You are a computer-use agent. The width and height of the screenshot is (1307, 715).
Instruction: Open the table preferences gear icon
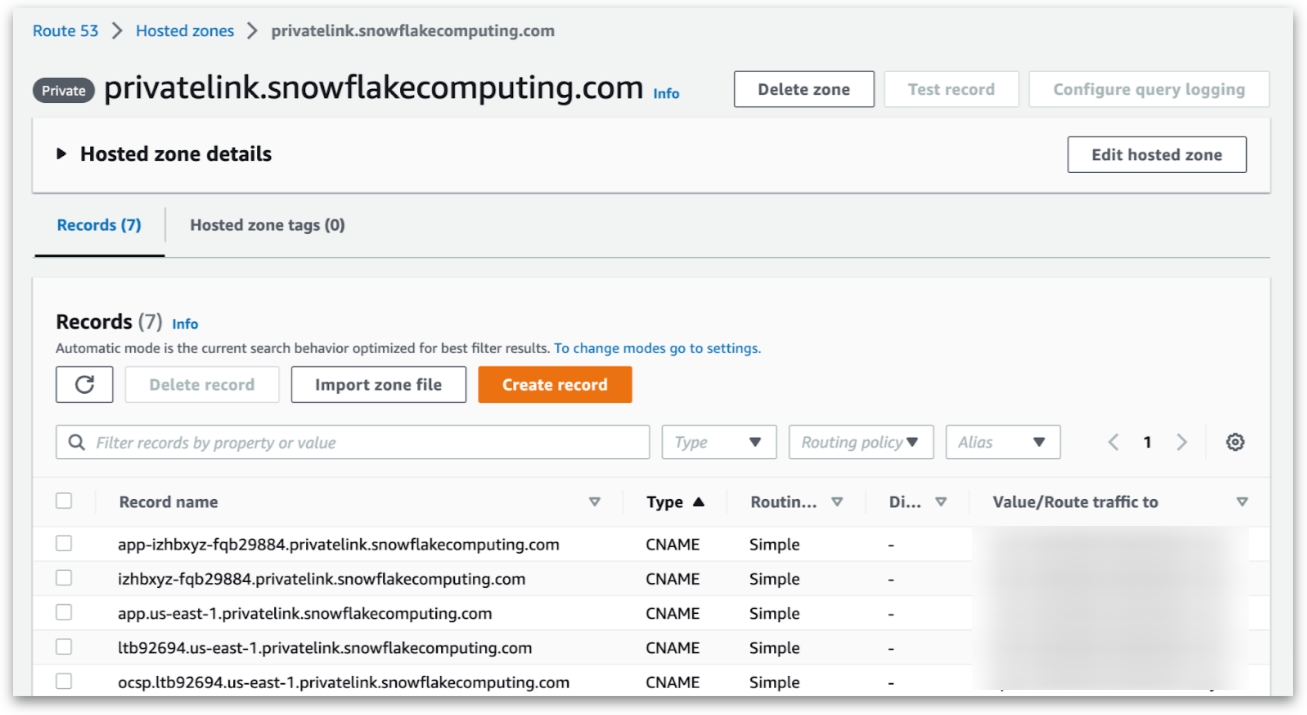coord(1235,442)
